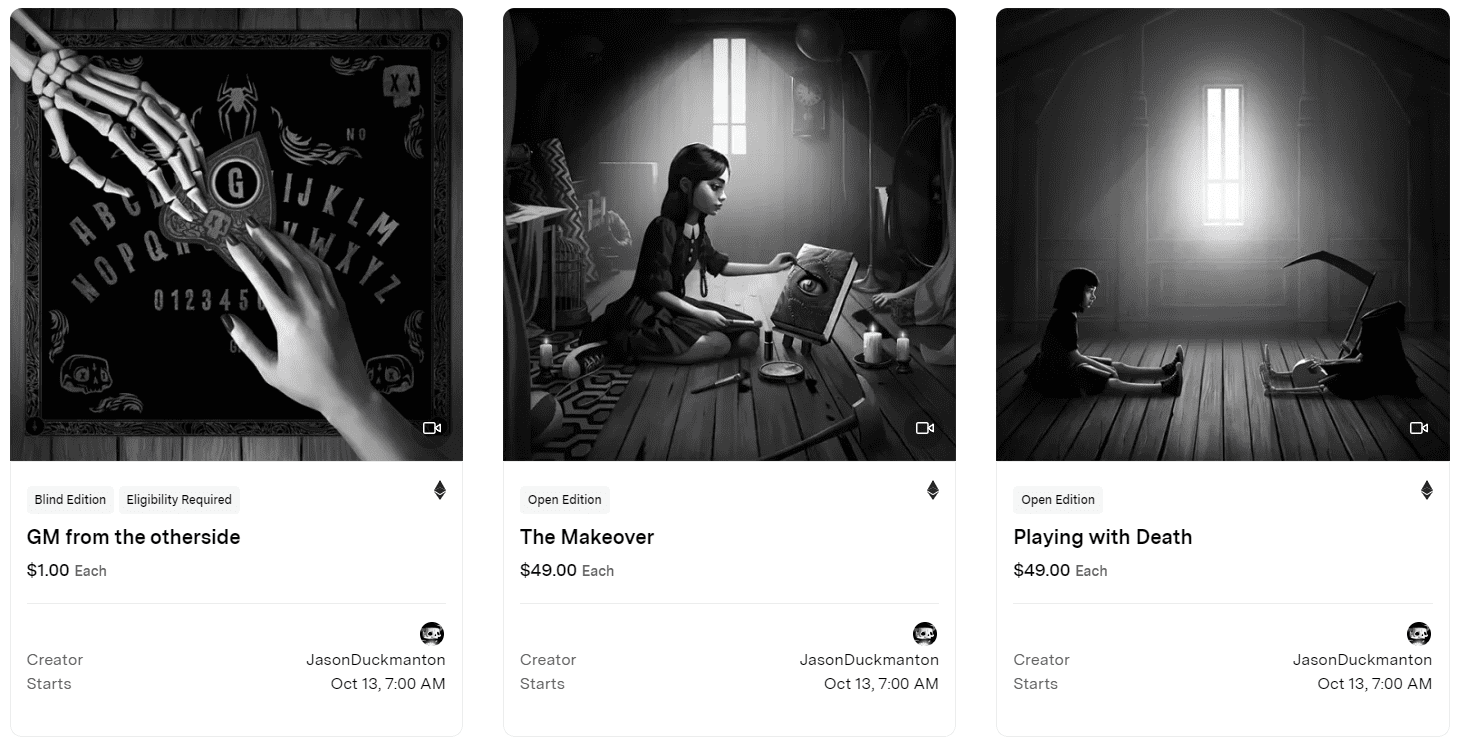Open JasonDuckmanton's avatar on The Makeover card

pyautogui.click(x=925, y=633)
